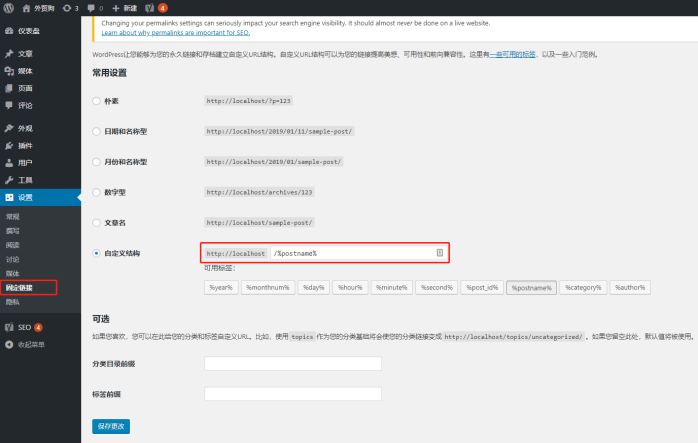
Task: Click the 保存更改 save button
Action: [111, 426]
